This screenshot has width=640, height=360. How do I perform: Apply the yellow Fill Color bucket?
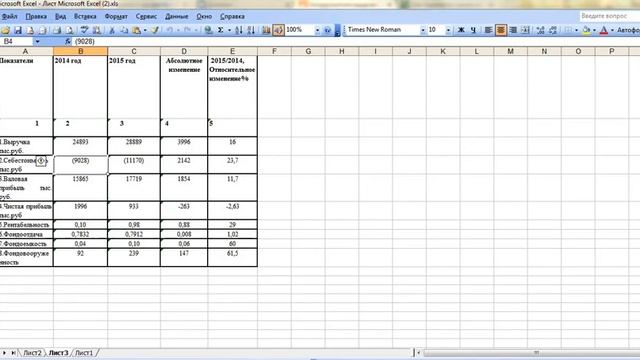pyautogui.click(x=587, y=30)
